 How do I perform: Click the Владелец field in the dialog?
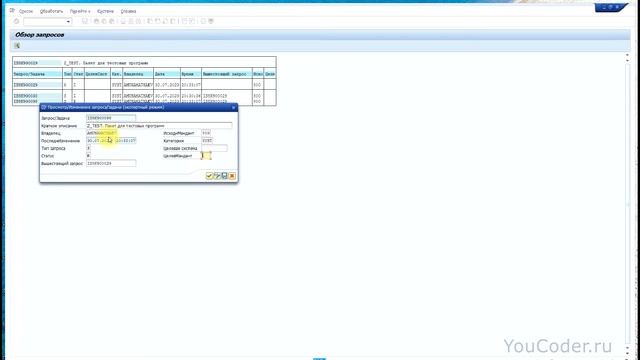click(102, 133)
